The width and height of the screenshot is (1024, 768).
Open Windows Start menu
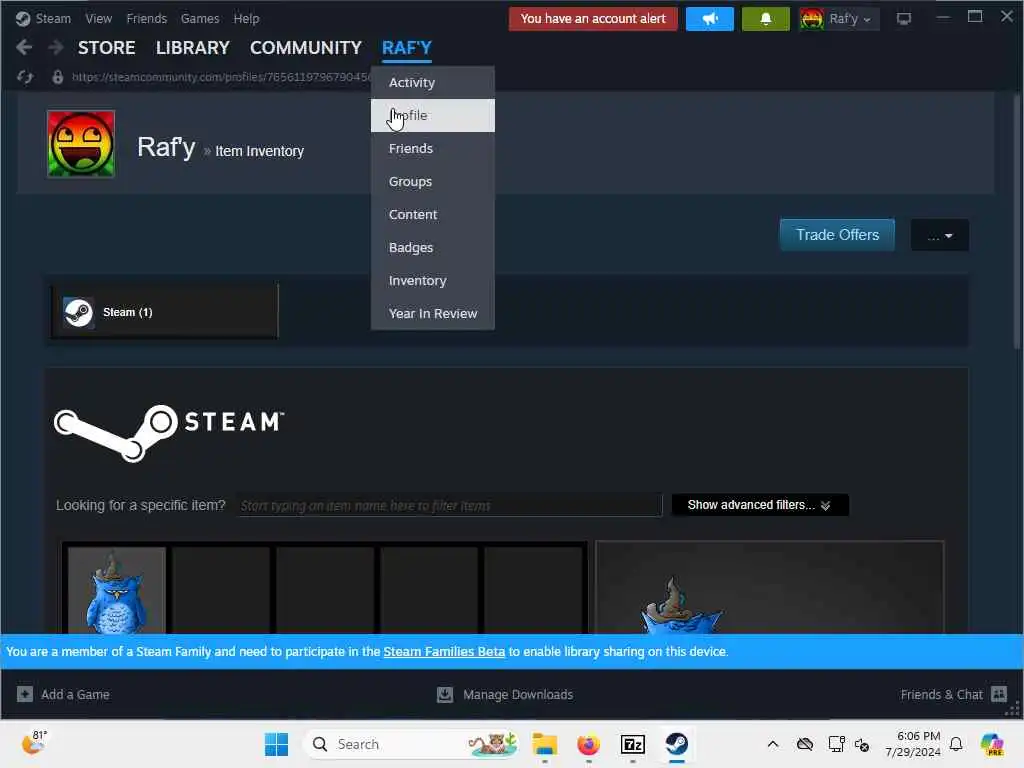[276, 744]
